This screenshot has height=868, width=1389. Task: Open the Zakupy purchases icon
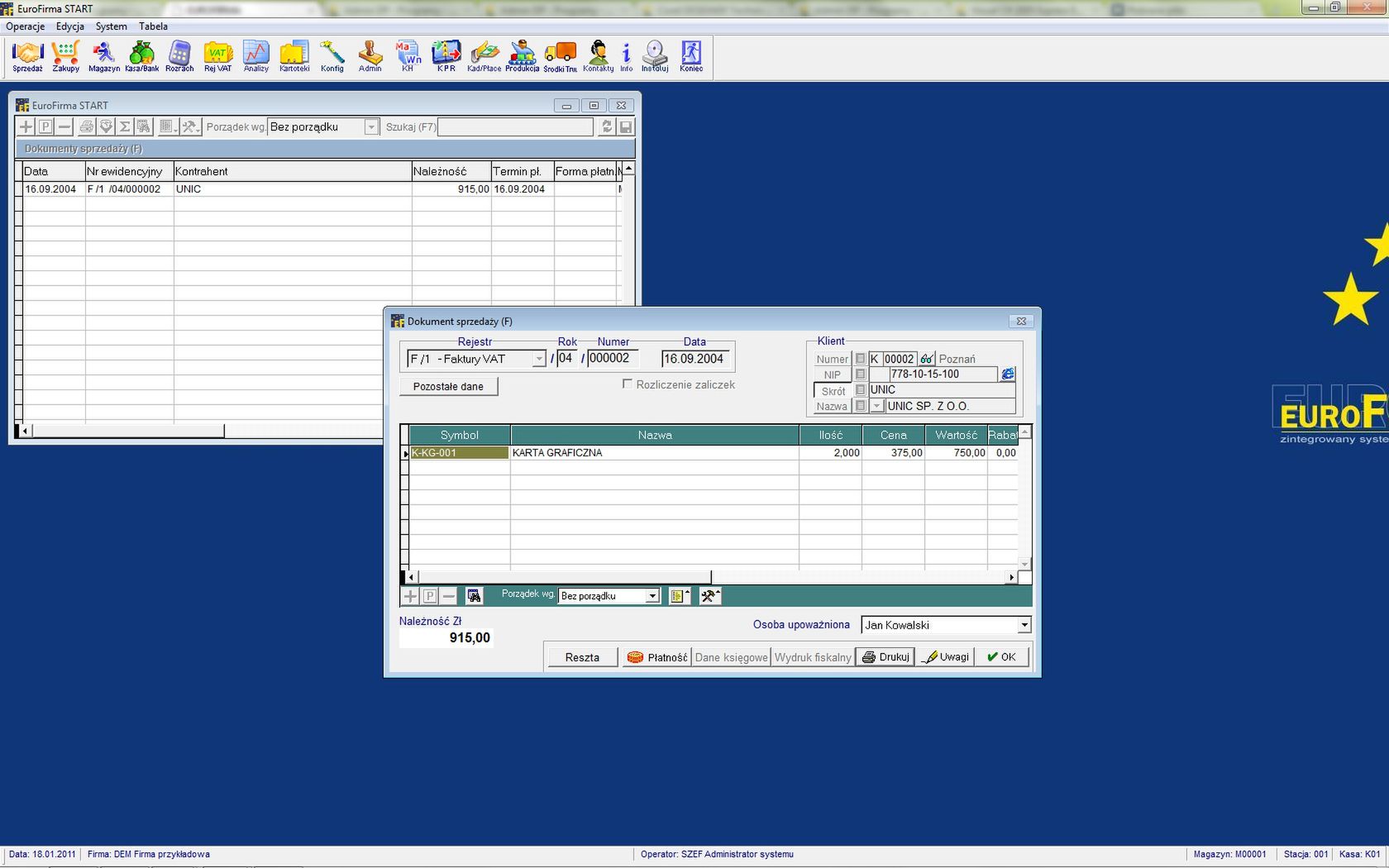65,56
